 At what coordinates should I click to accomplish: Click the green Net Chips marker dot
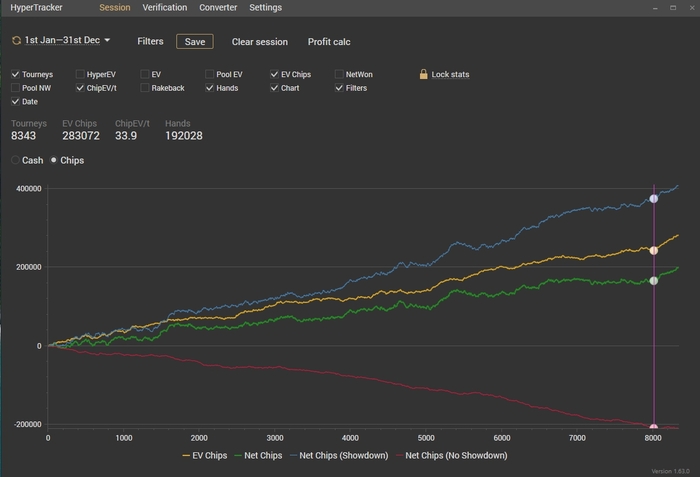tap(654, 280)
